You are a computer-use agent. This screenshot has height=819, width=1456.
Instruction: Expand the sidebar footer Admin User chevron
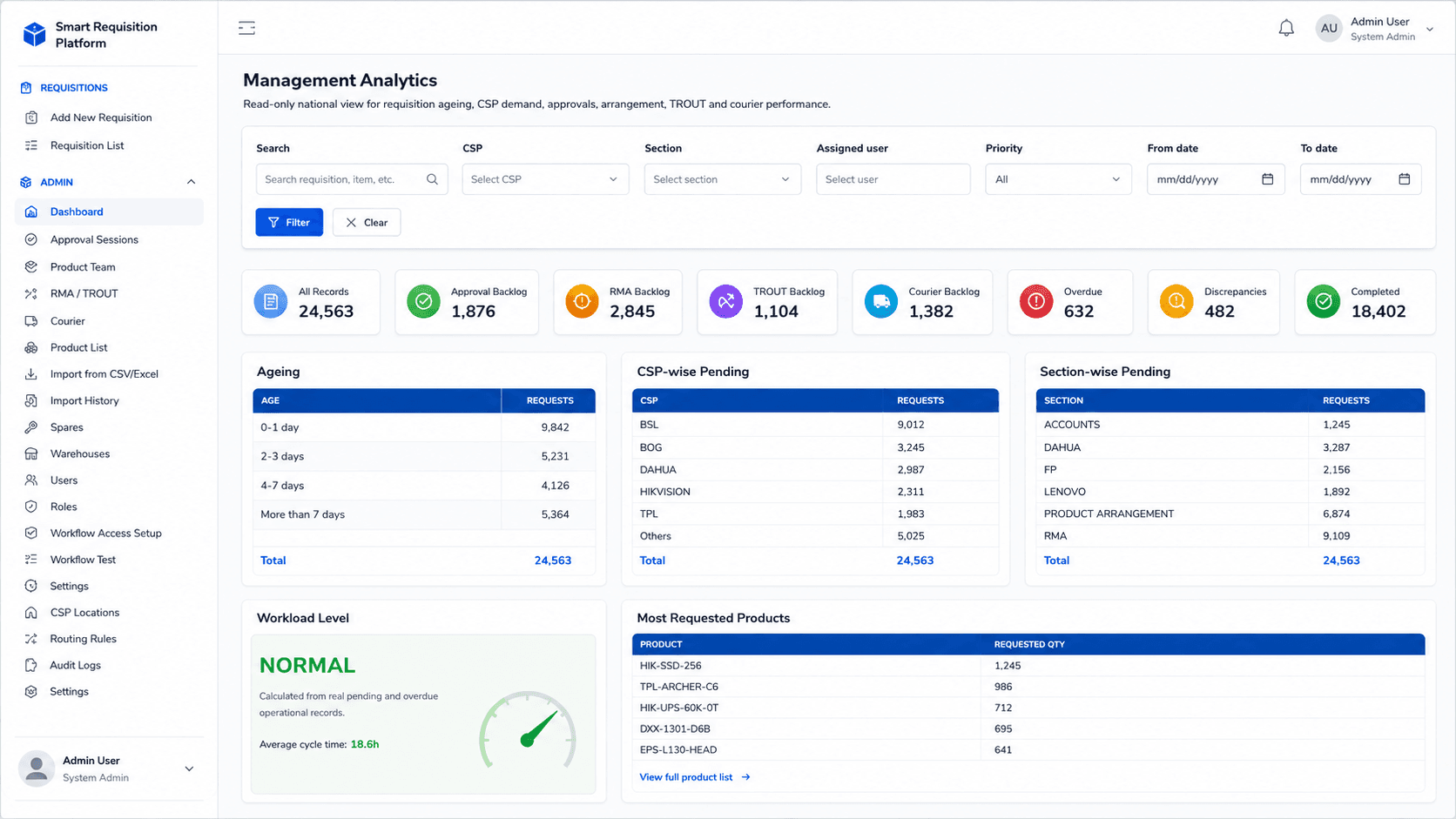pos(189,769)
